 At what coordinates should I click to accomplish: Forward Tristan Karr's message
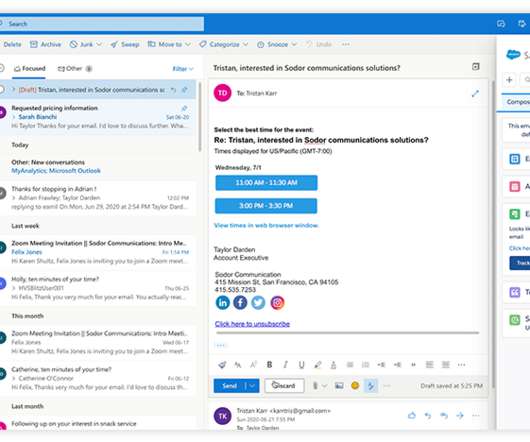(460, 415)
